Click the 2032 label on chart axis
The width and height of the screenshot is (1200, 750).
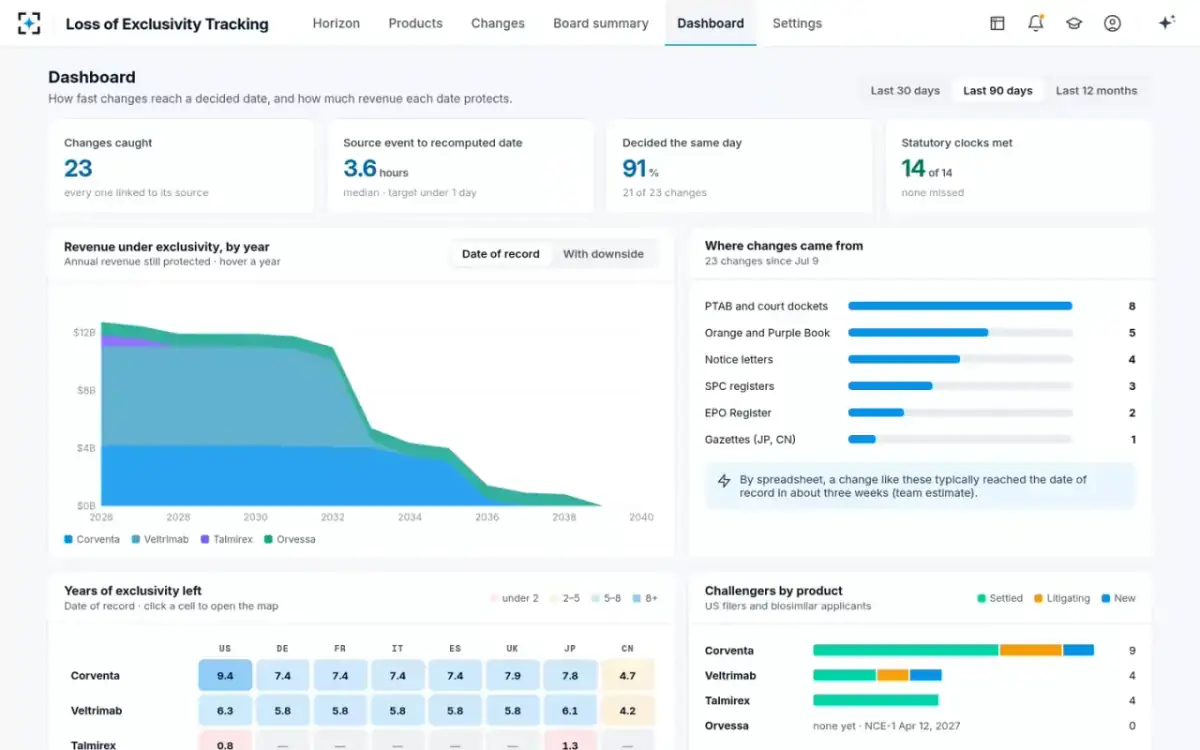333,517
